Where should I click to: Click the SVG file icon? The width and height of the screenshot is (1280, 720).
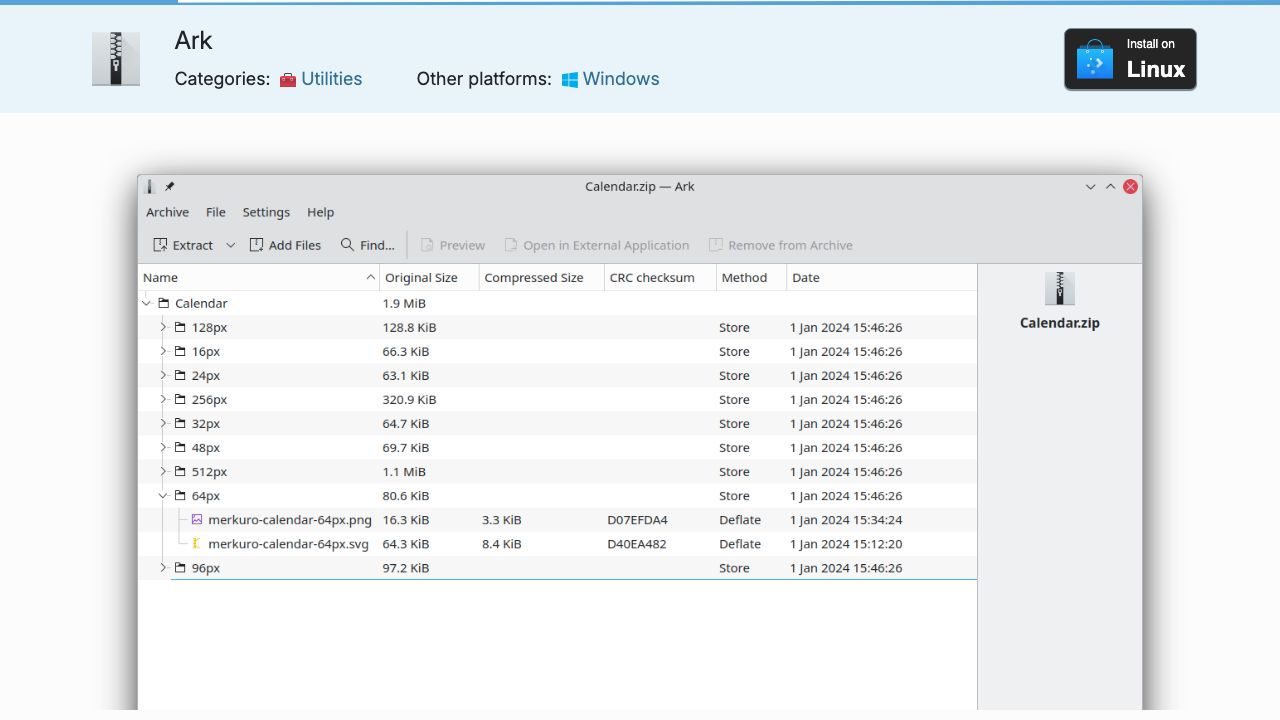197,543
